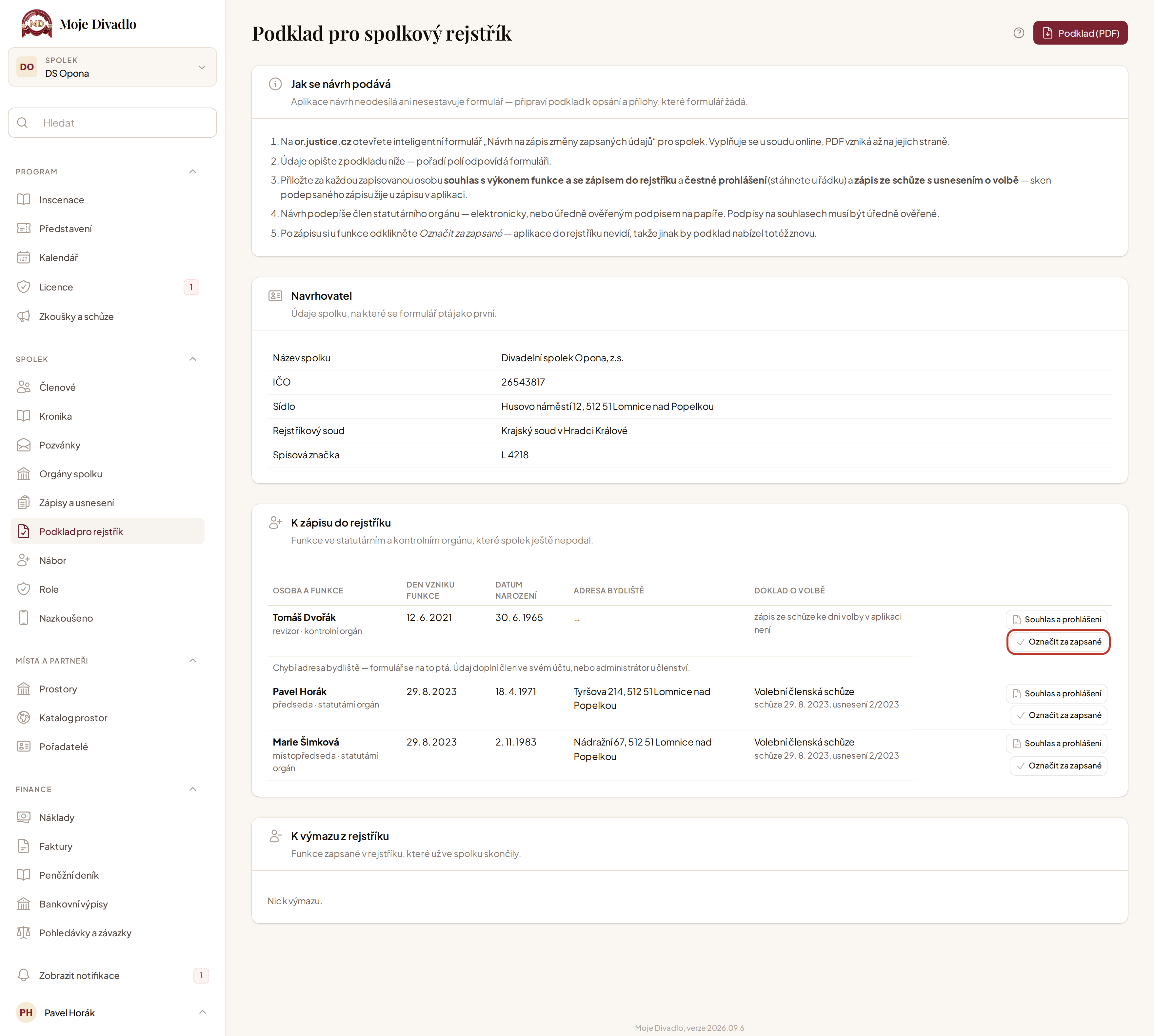The width and height of the screenshot is (1154, 1036).
Task: Open the help question mark icon
Action: (x=1019, y=33)
